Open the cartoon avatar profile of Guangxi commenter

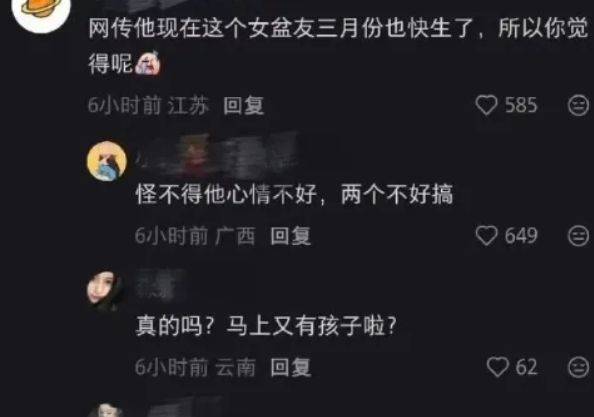pyautogui.click(x=107, y=161)
